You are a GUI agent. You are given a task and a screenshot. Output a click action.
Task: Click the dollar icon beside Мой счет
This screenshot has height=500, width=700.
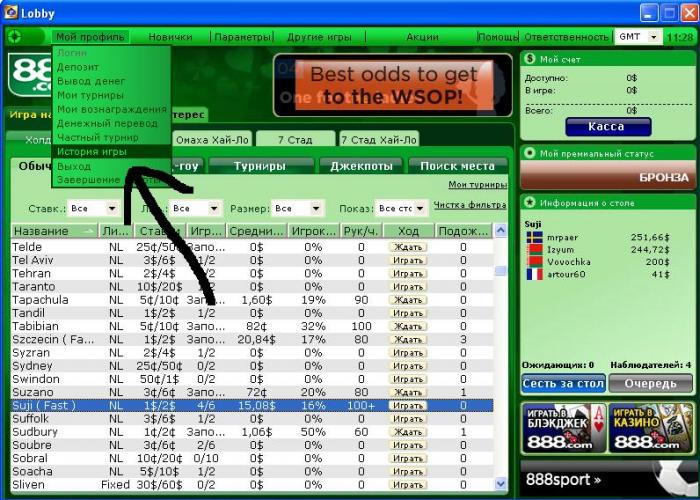pyautogui.click(x=530, y=59)
